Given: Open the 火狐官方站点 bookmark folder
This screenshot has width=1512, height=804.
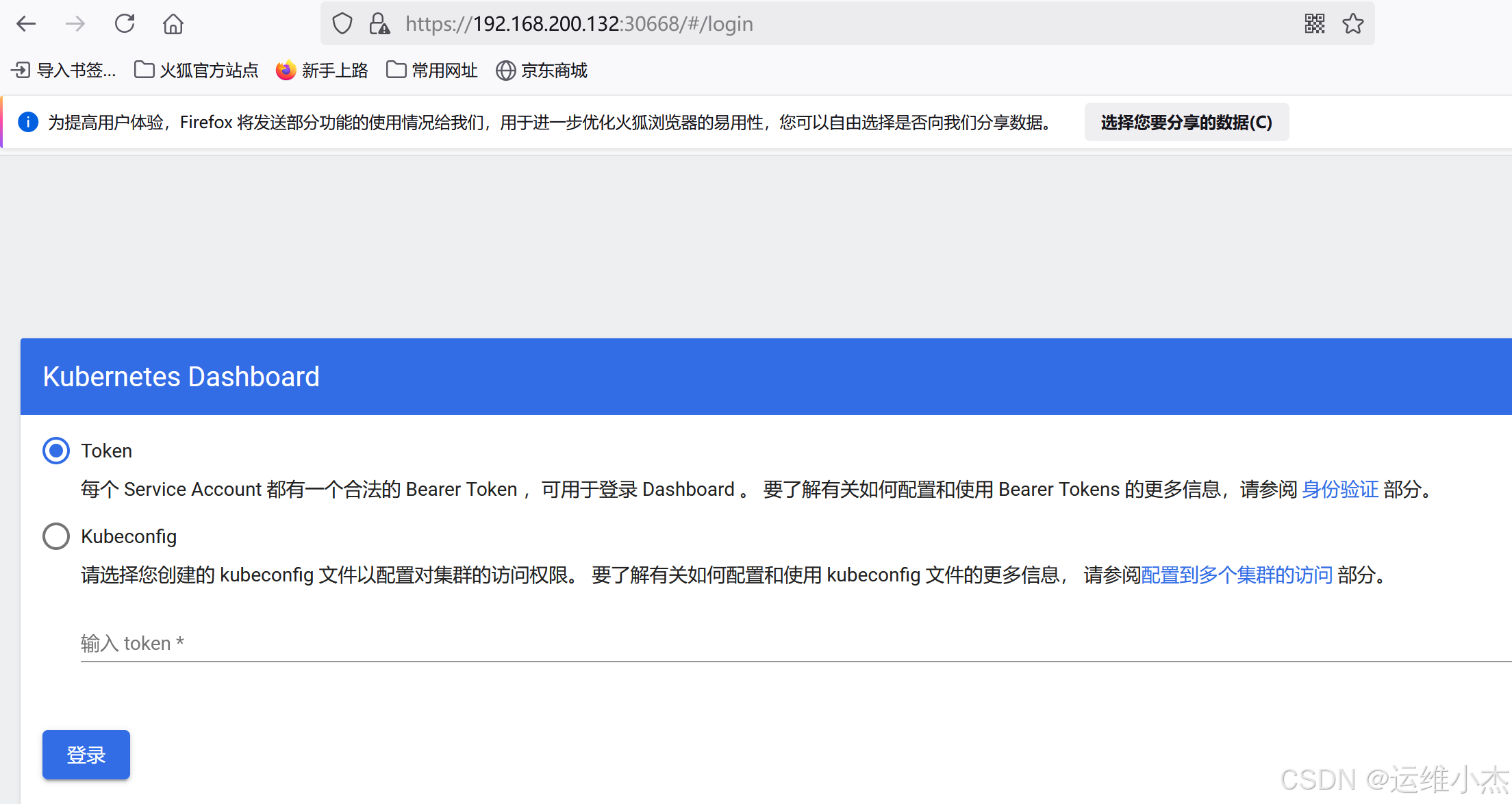Looking at the screenshot, I should tap(197, 71).
